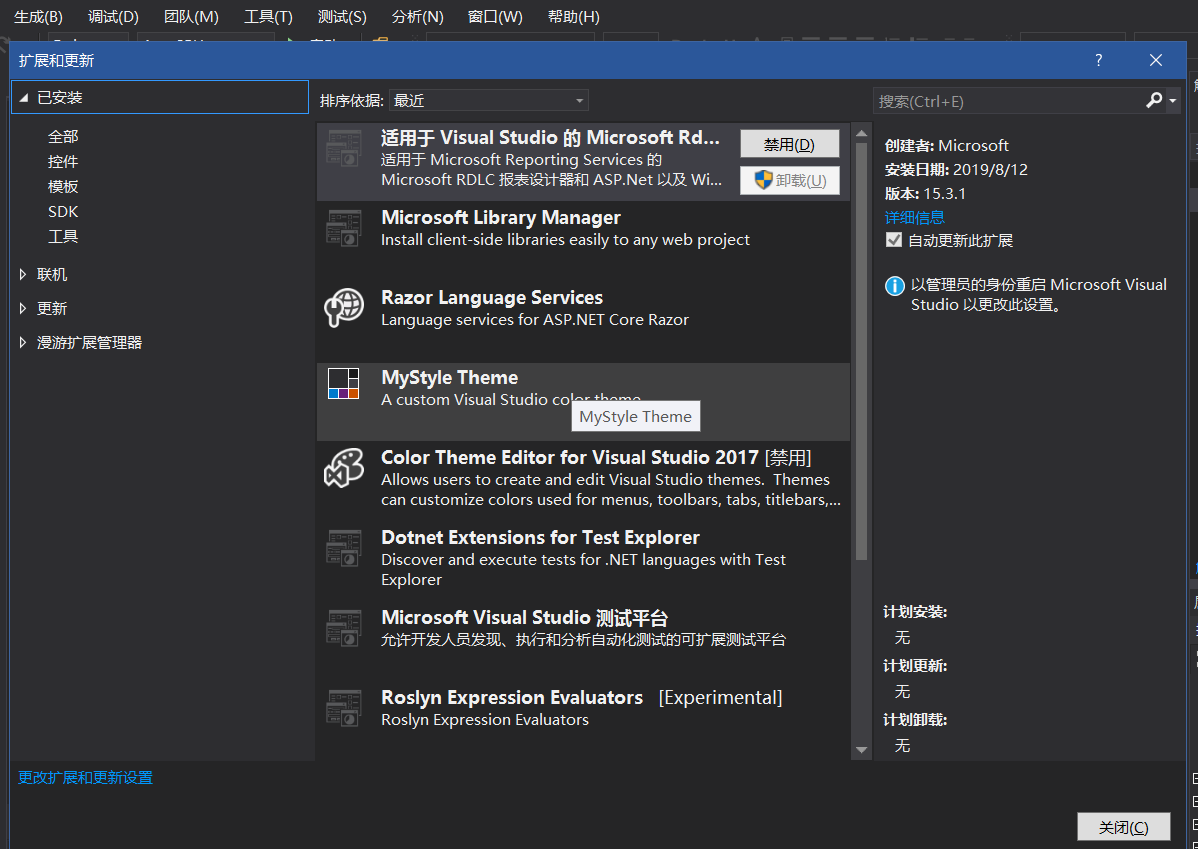Focus the 搜索(Ctrl+E) search field
Viewport: 1198px width, 849px height.
[1009, 101]
